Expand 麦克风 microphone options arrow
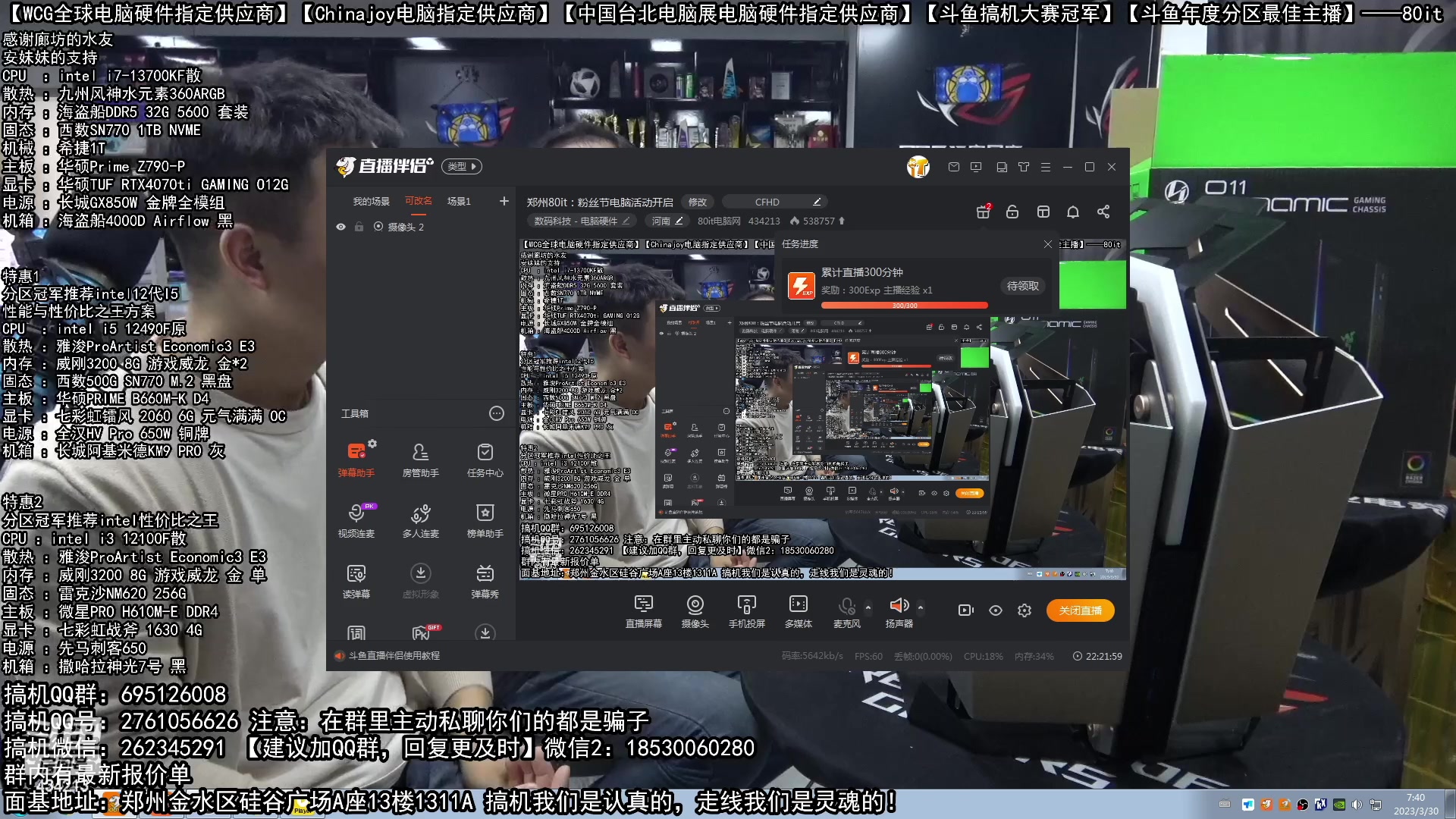The image size is (1456, 819). click(868, 607)
